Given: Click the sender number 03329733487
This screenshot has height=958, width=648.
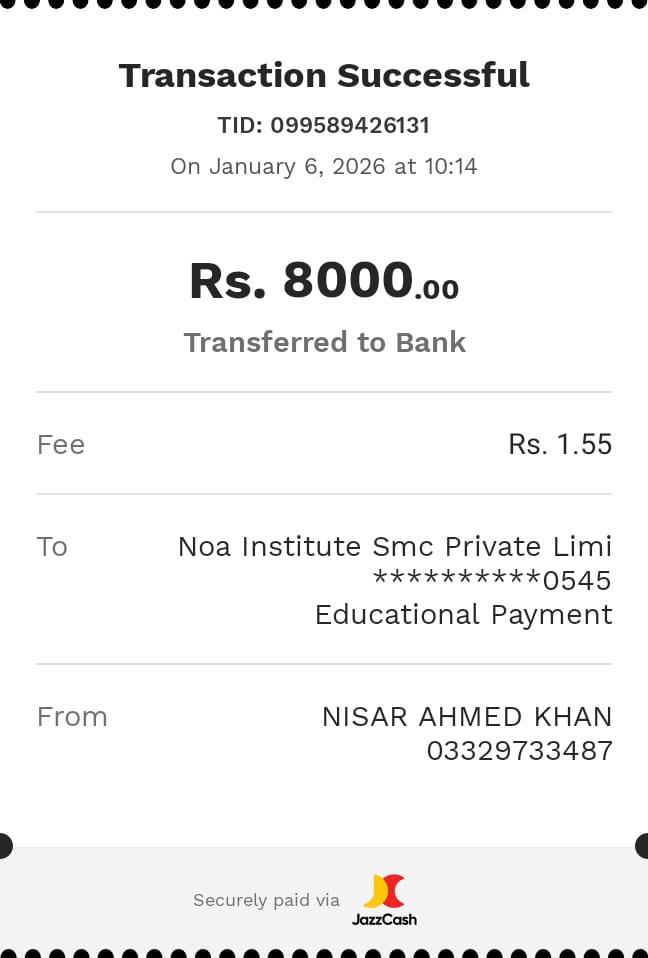Looking at the screenshot, I should [x=519, y=751].
